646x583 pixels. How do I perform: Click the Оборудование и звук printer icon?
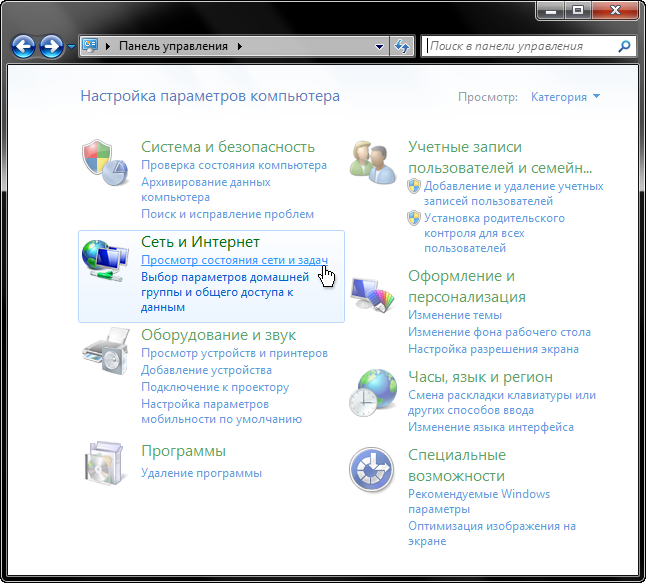tap(106, 351)
